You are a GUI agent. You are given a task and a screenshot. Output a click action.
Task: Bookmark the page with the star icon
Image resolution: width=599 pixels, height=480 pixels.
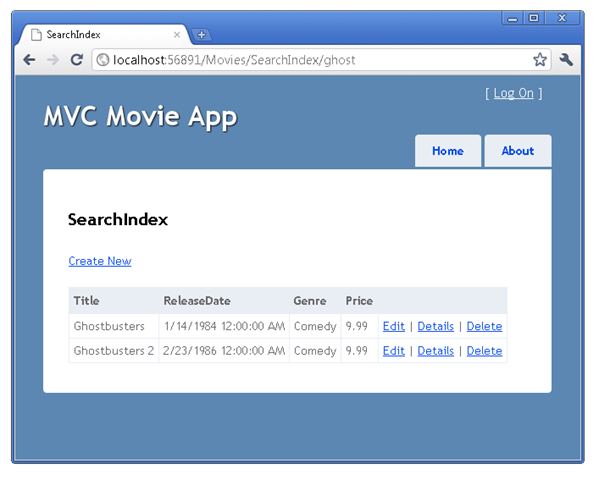540,60
